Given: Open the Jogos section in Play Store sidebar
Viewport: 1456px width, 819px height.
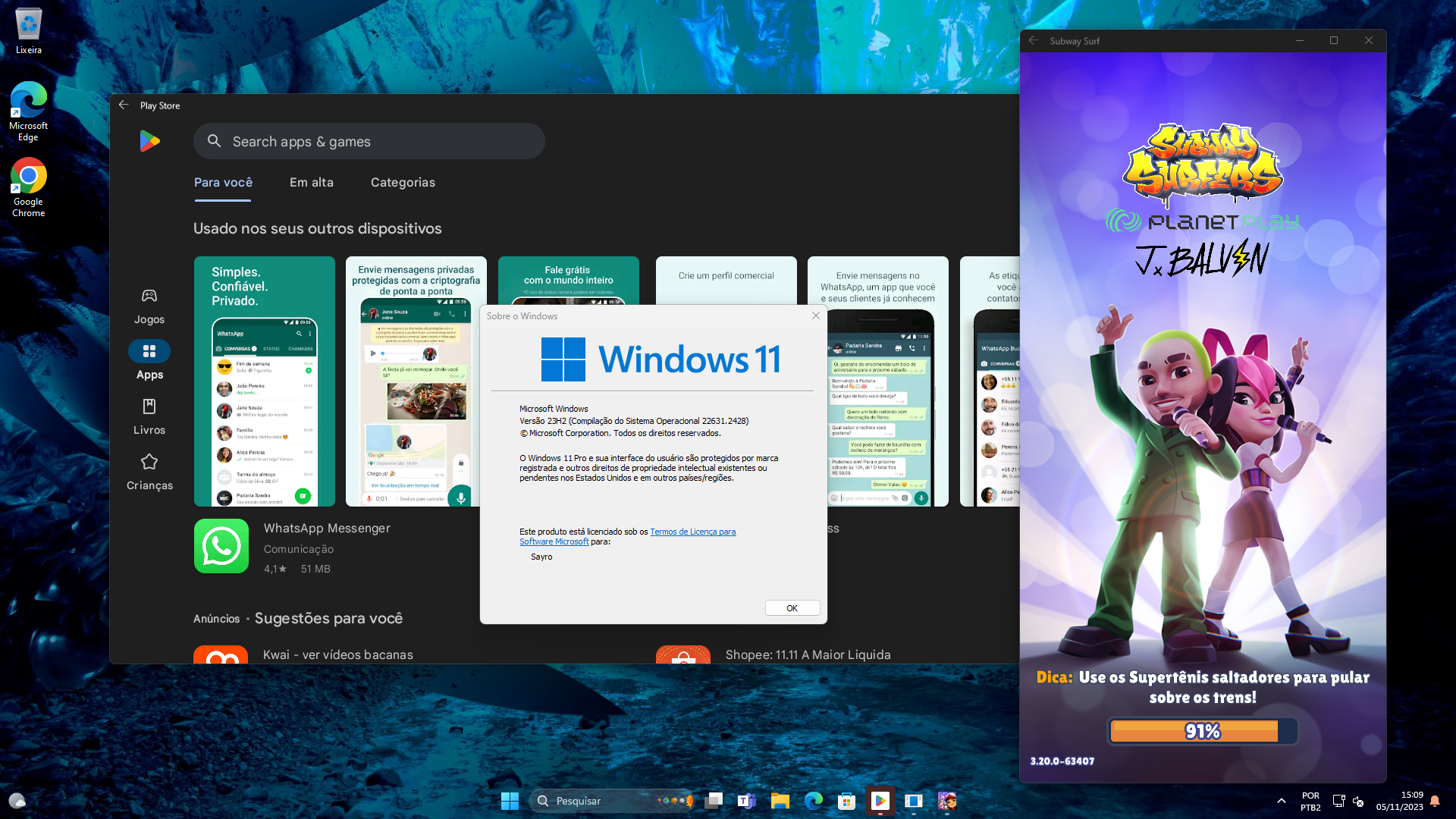Looking at the screenshot, I should (x=149, y=306).
